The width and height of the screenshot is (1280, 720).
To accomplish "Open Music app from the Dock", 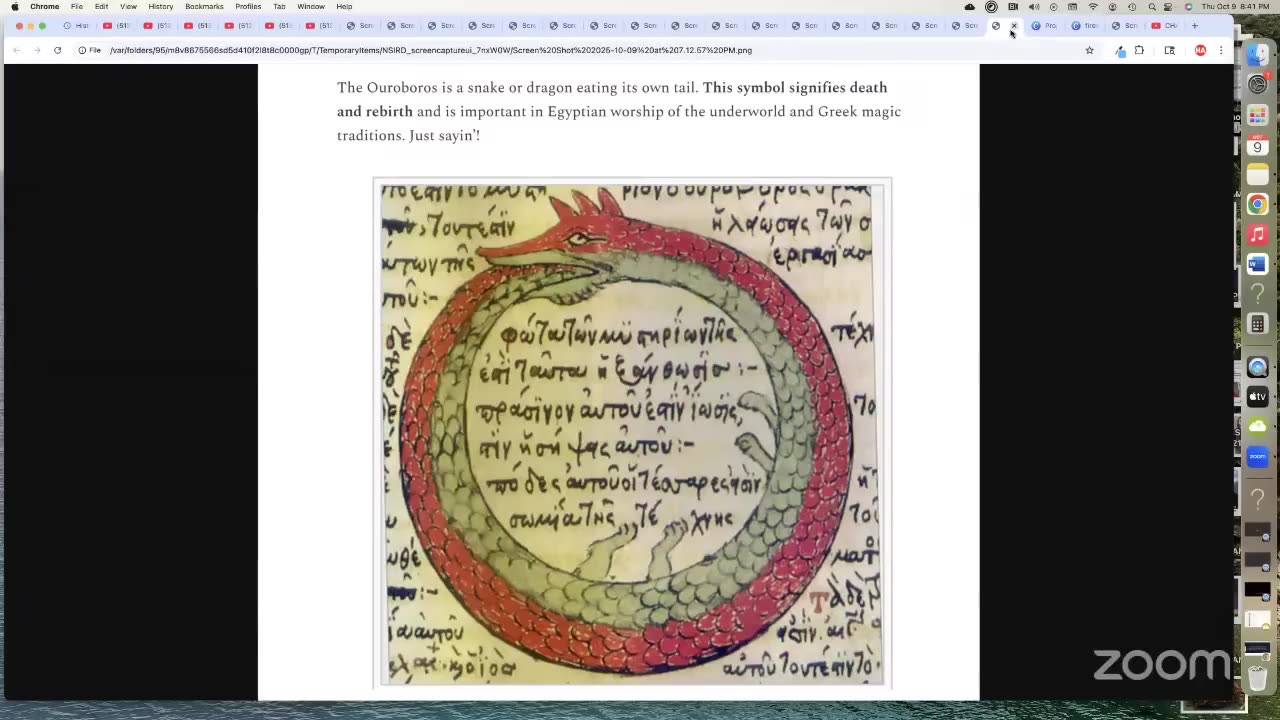I will pos(1258,235).
